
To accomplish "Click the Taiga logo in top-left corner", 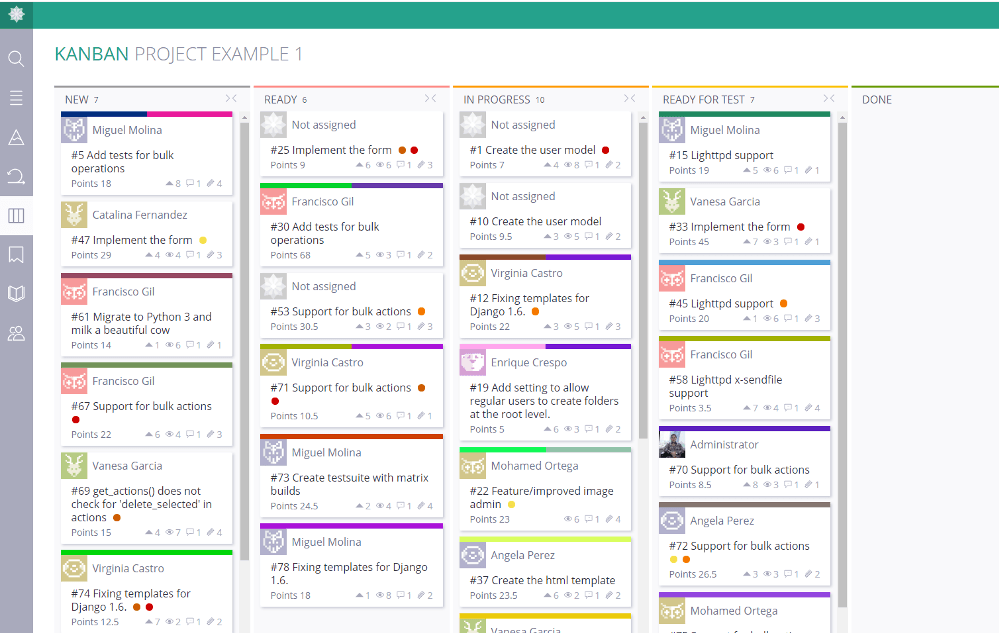I will coord(16,14).
